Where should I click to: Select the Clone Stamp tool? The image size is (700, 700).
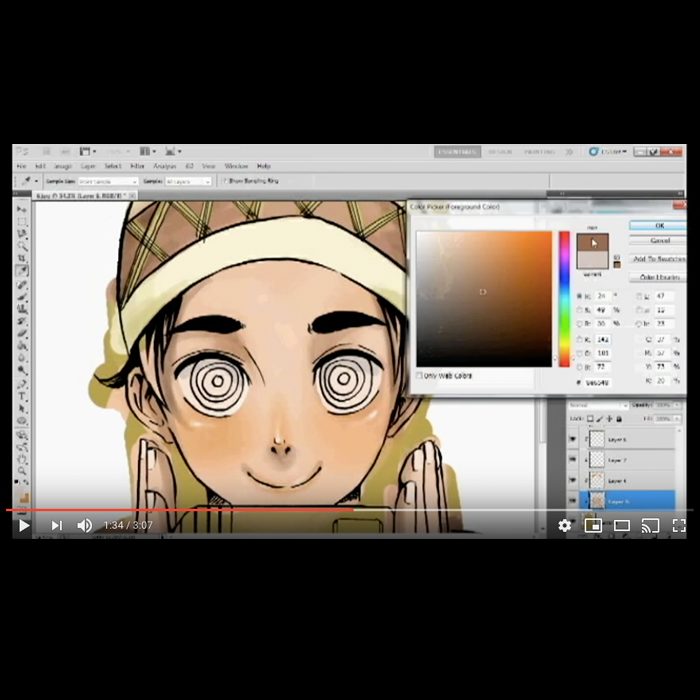click(21, 309)
